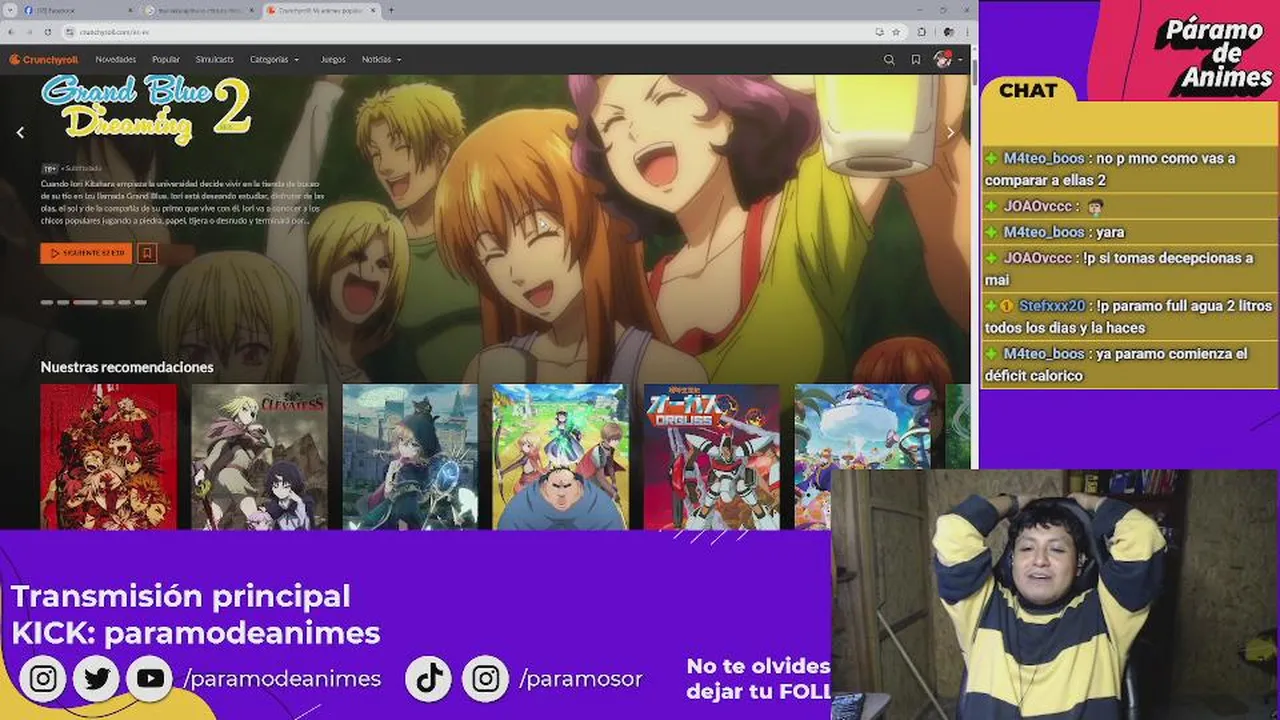
Task: Open Chrome extensions puzzle icon
Action: 922,32
